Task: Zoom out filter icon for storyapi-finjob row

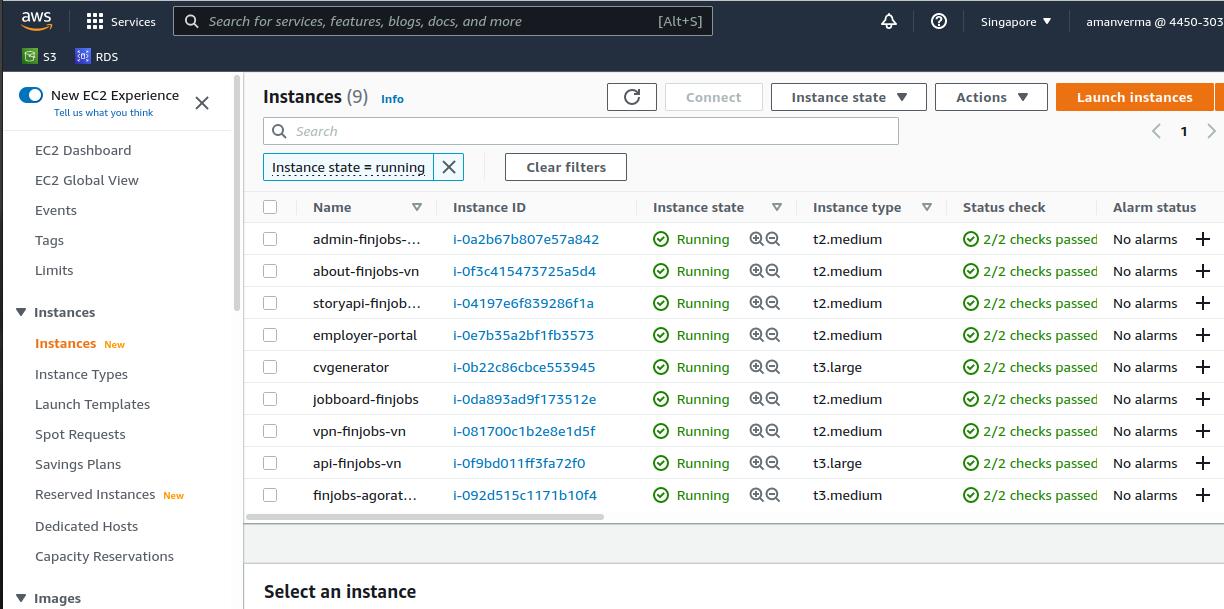Action: coord(772,303)
